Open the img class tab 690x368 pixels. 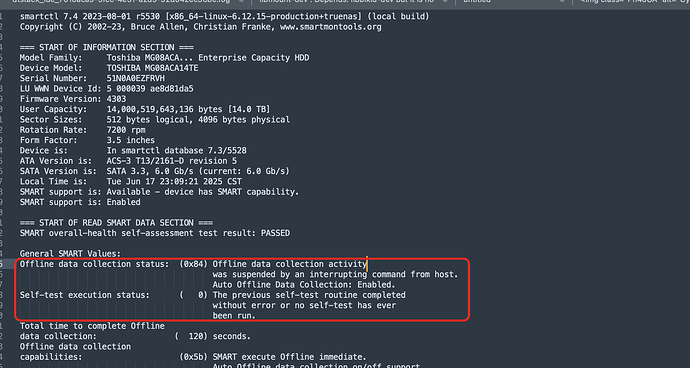click(634, 1)
